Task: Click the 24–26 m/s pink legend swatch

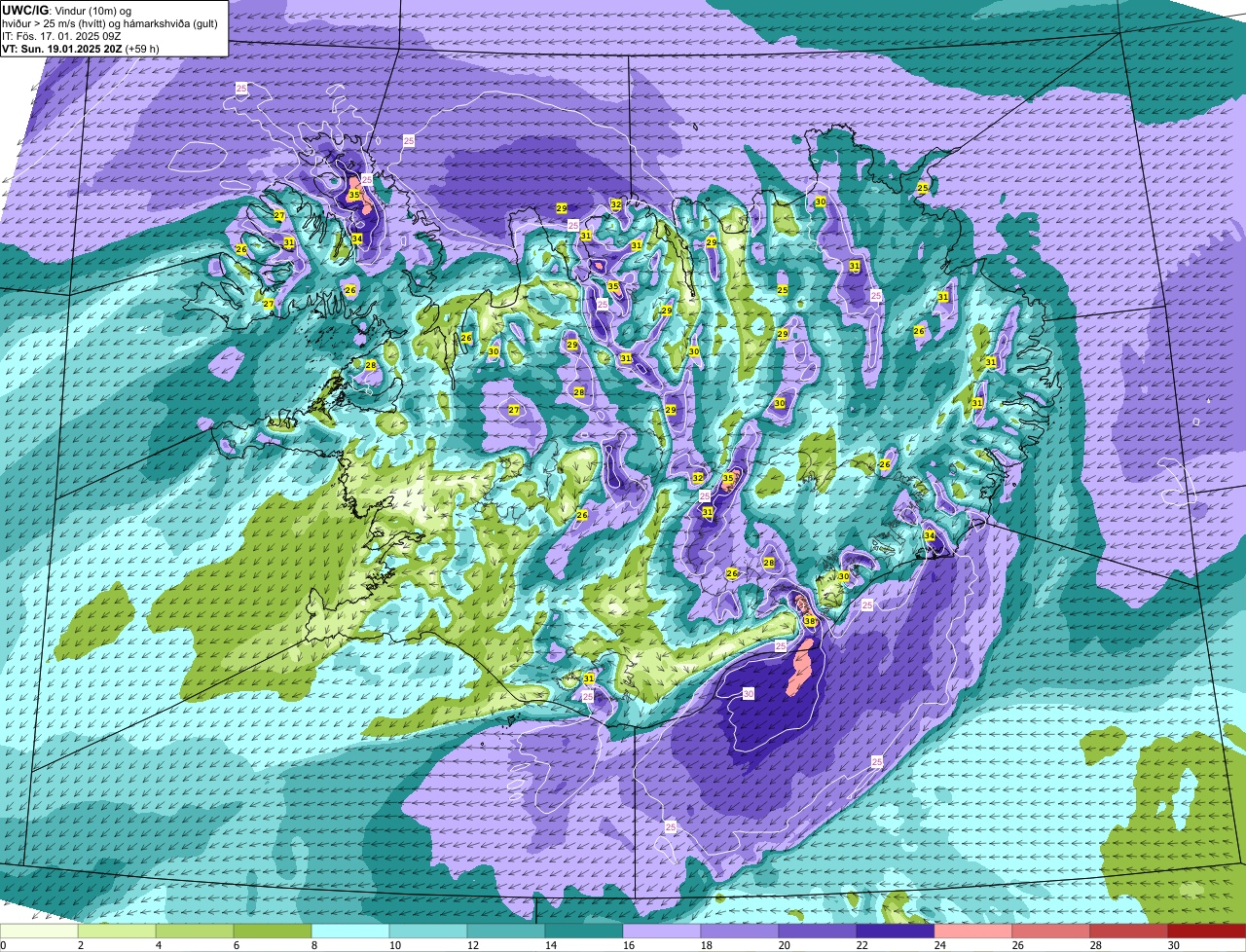Action: coord(973,932)
